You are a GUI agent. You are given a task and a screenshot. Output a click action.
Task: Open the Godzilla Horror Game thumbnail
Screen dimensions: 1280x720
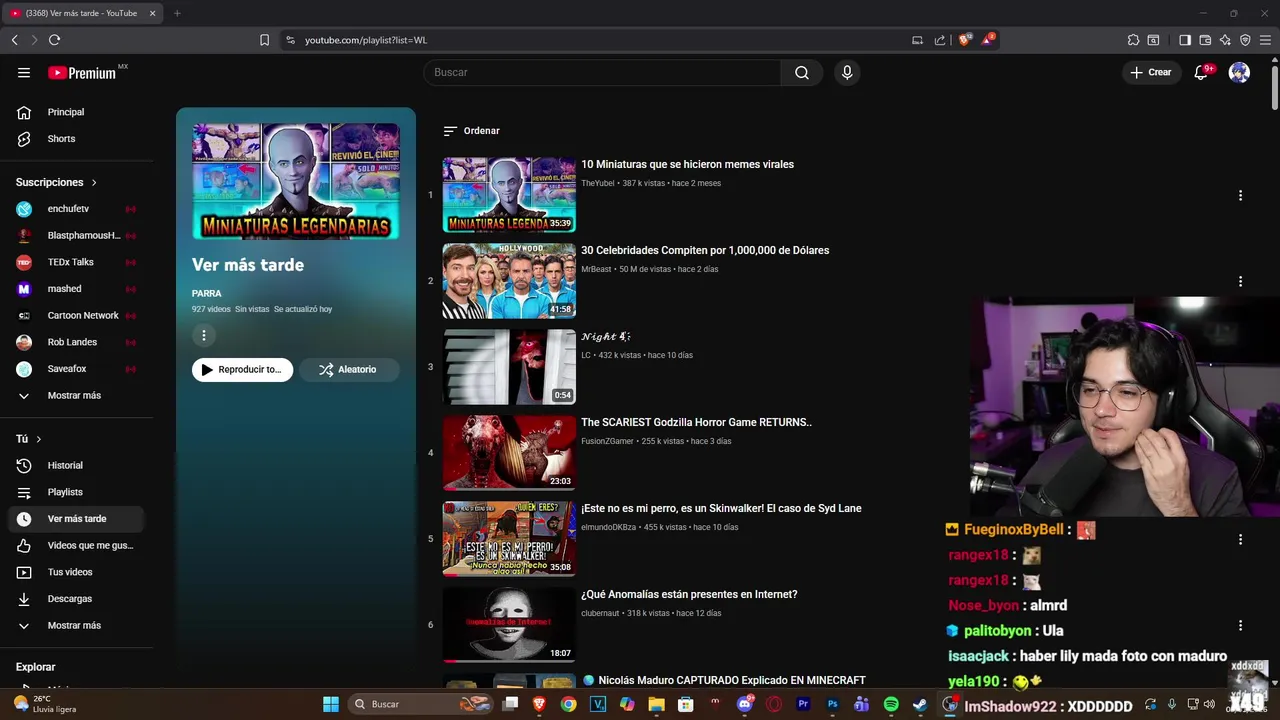[509, 453]
